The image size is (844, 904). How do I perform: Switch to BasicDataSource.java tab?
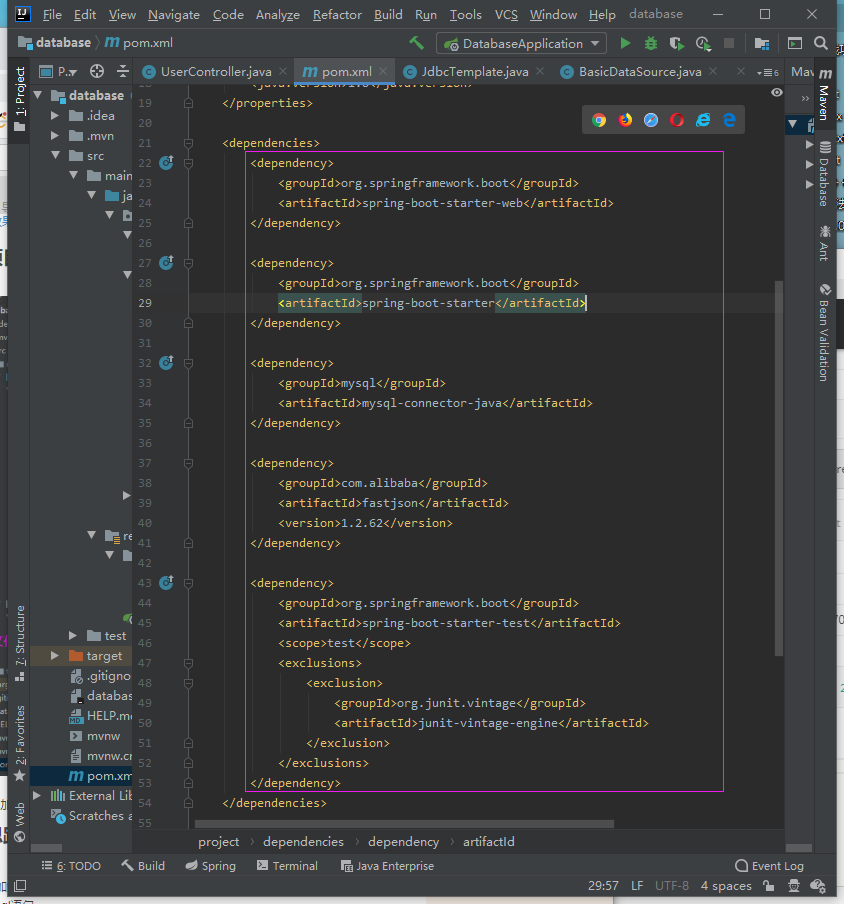point(640,71)
